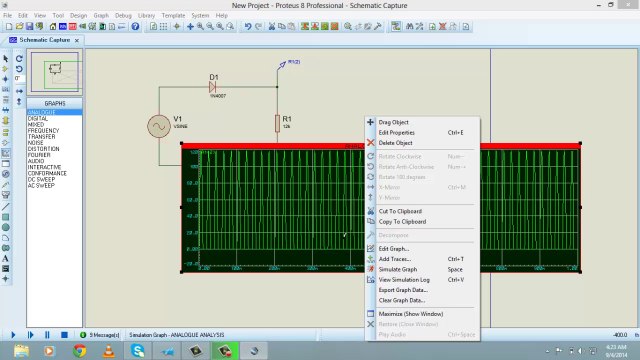Choose Copy To Clipboard in context menu

(422, 222)
